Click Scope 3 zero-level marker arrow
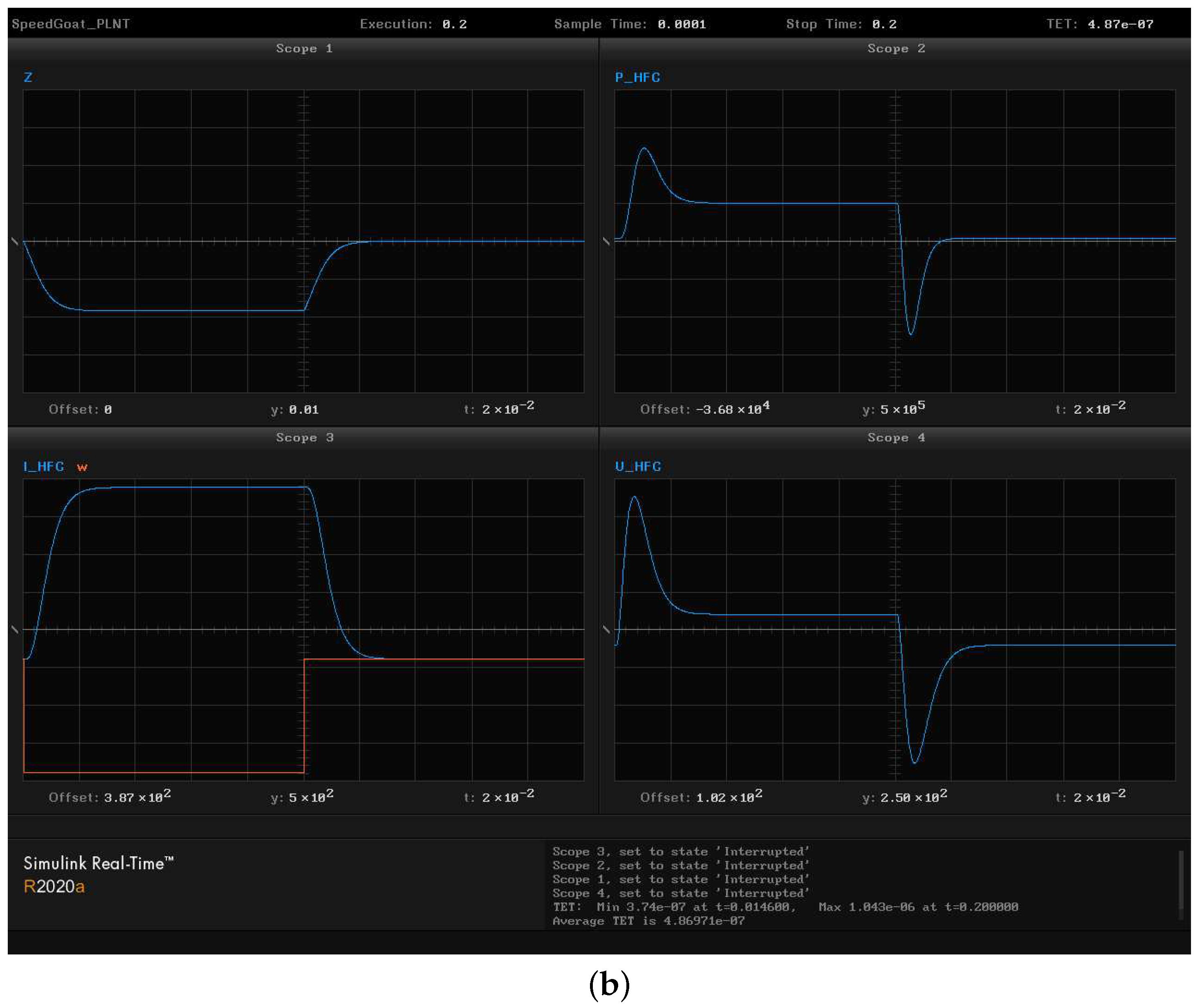 click(x=15, y=630)
